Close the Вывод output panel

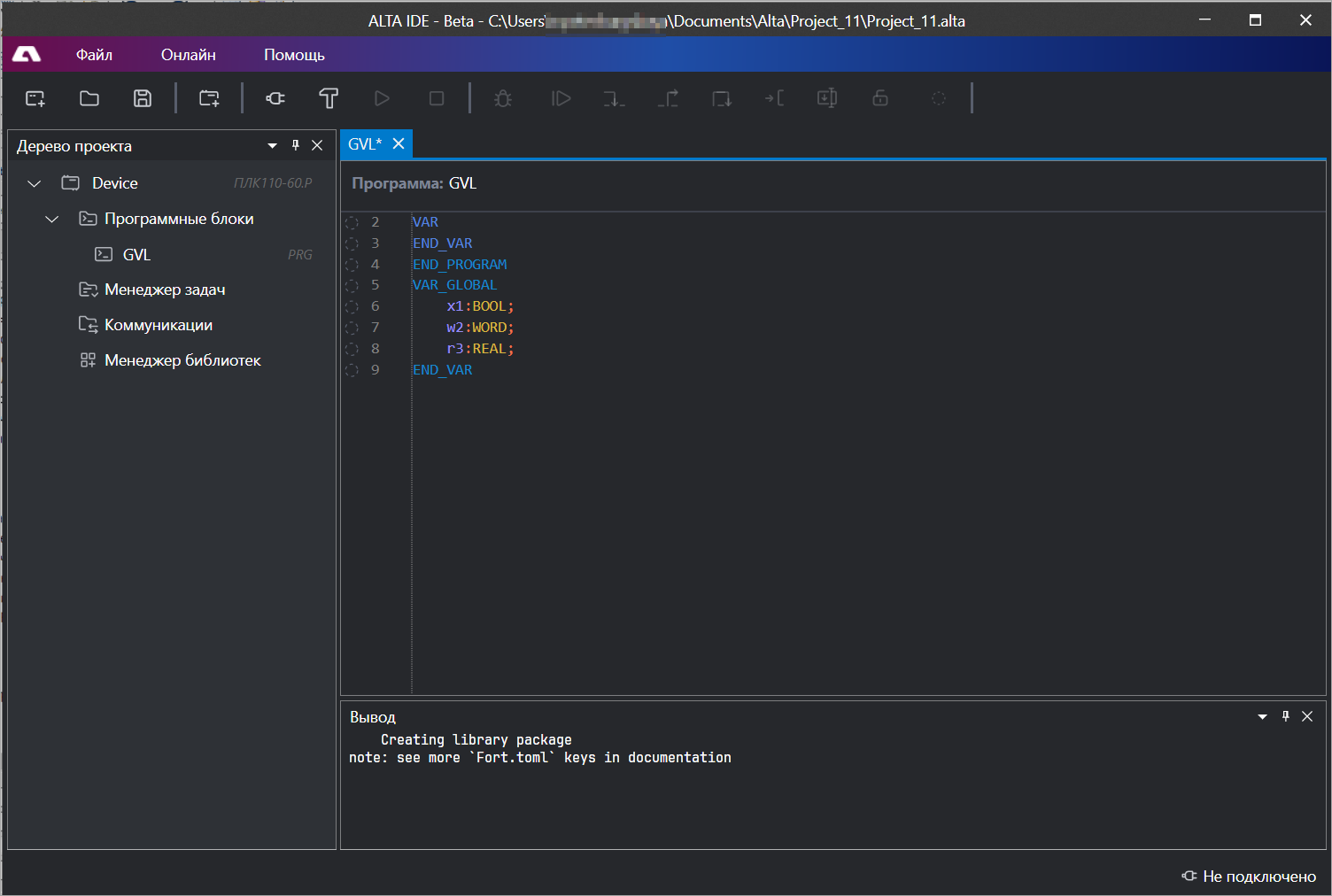[1307, 716]
